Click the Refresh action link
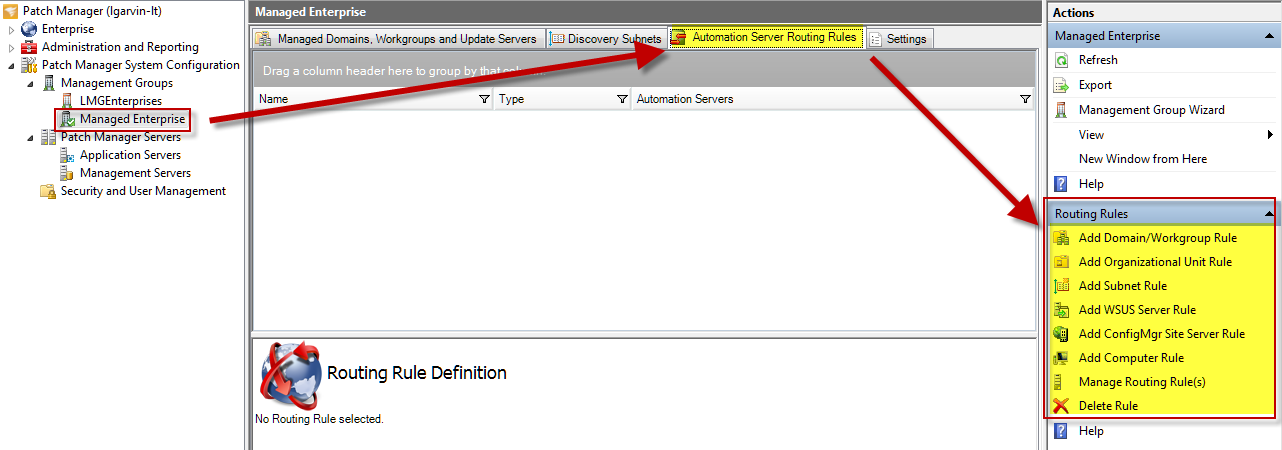 [1098, 60]
